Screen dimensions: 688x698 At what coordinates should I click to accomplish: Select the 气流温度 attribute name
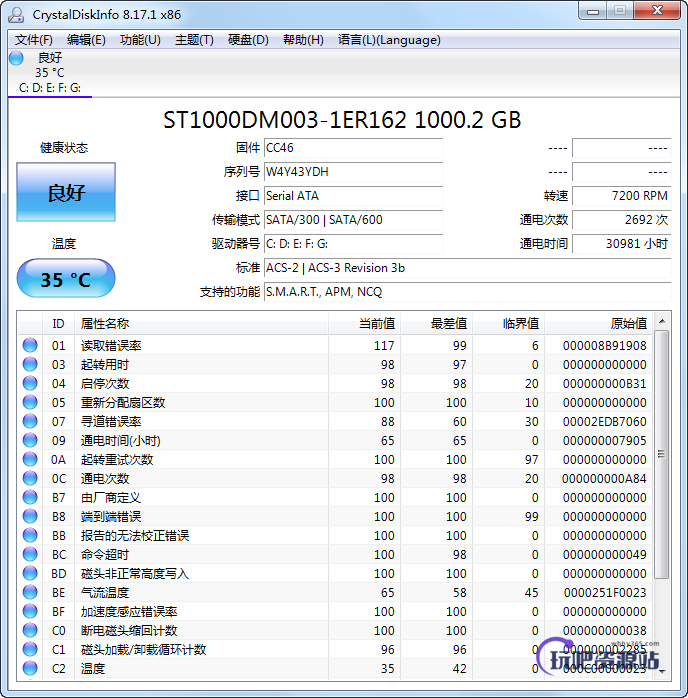[105, 592]
